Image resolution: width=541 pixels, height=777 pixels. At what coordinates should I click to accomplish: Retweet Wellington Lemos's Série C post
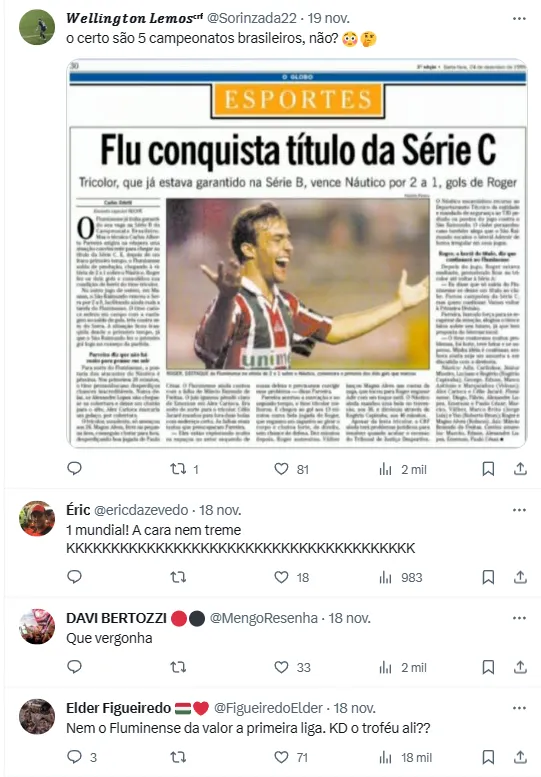click(184, 469)
